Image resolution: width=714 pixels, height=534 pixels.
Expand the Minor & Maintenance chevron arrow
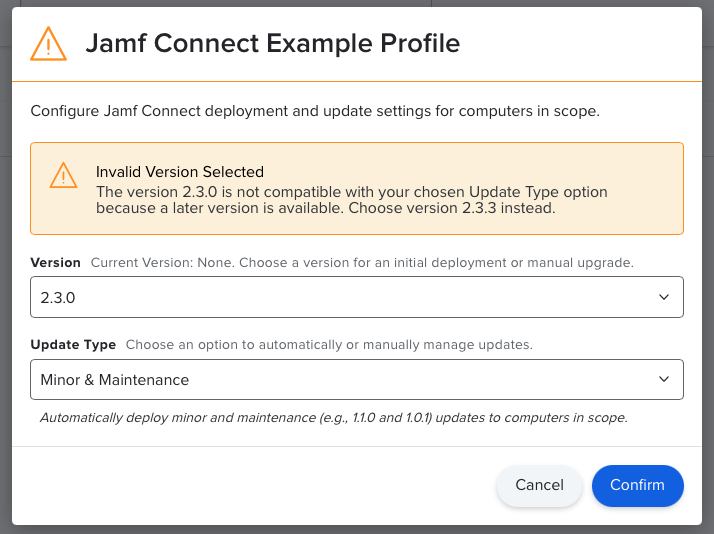664,379
